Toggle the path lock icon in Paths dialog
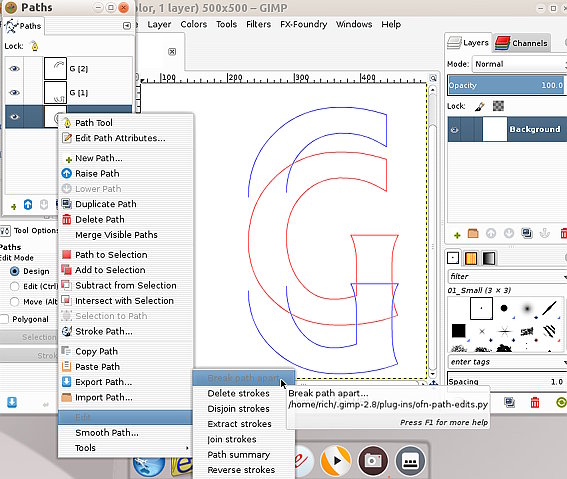Screen dimensions: 567x479 click(x=34, y=46)
